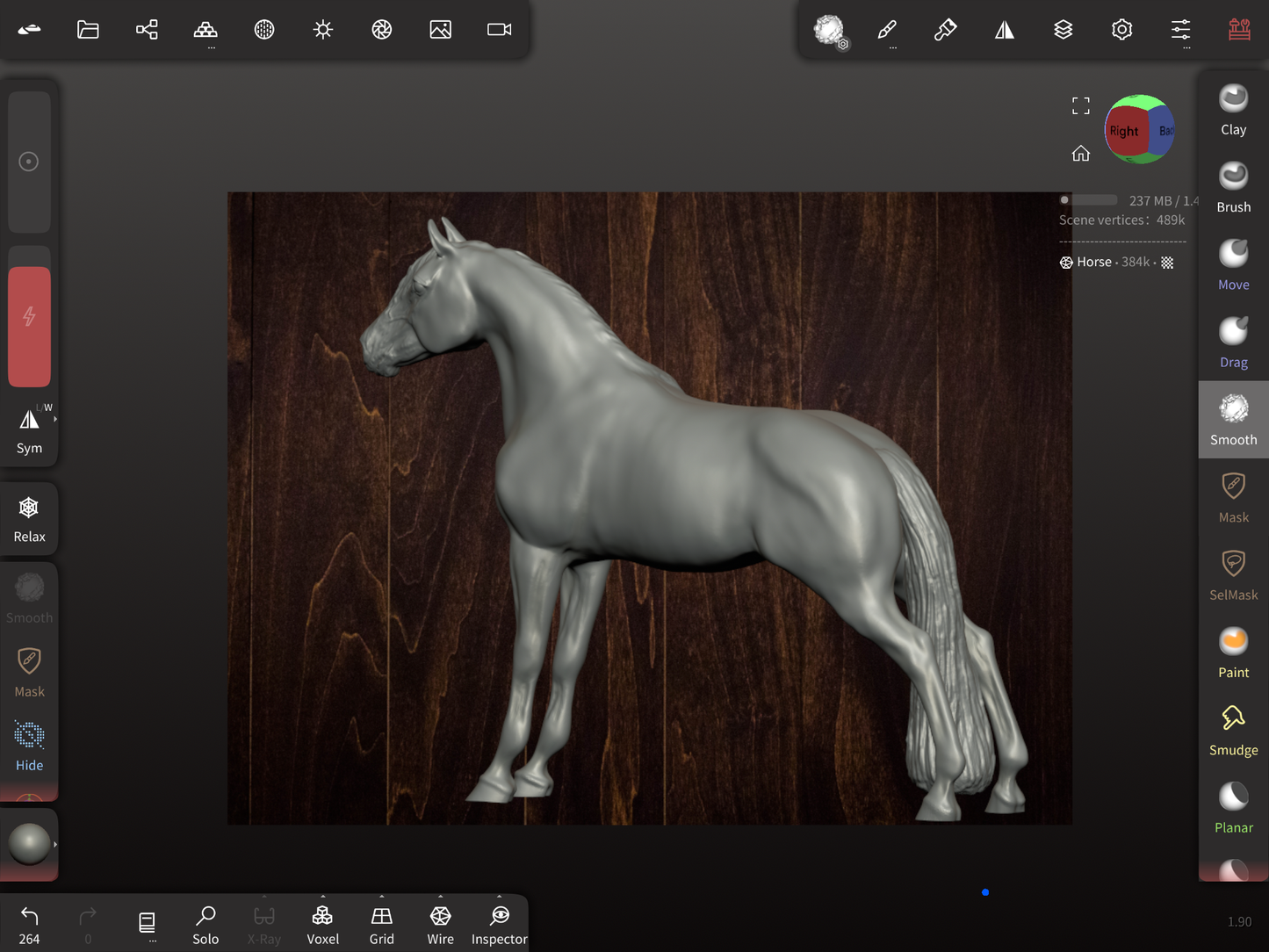Expand the Inspector options
The image size is (1269, 952).
pyautogui.click(x=499, y=898)
